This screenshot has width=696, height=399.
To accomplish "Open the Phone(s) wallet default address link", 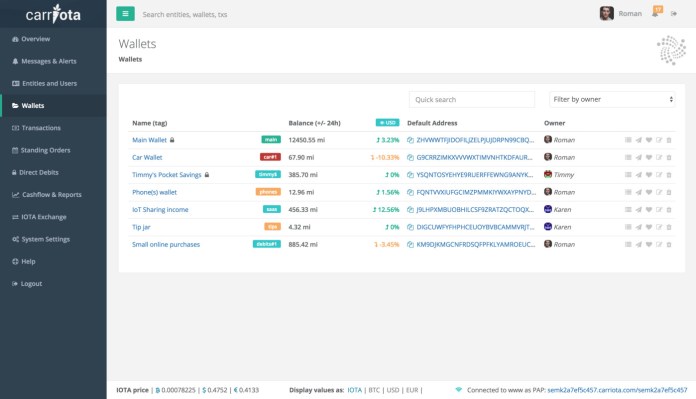I will 476,192.
